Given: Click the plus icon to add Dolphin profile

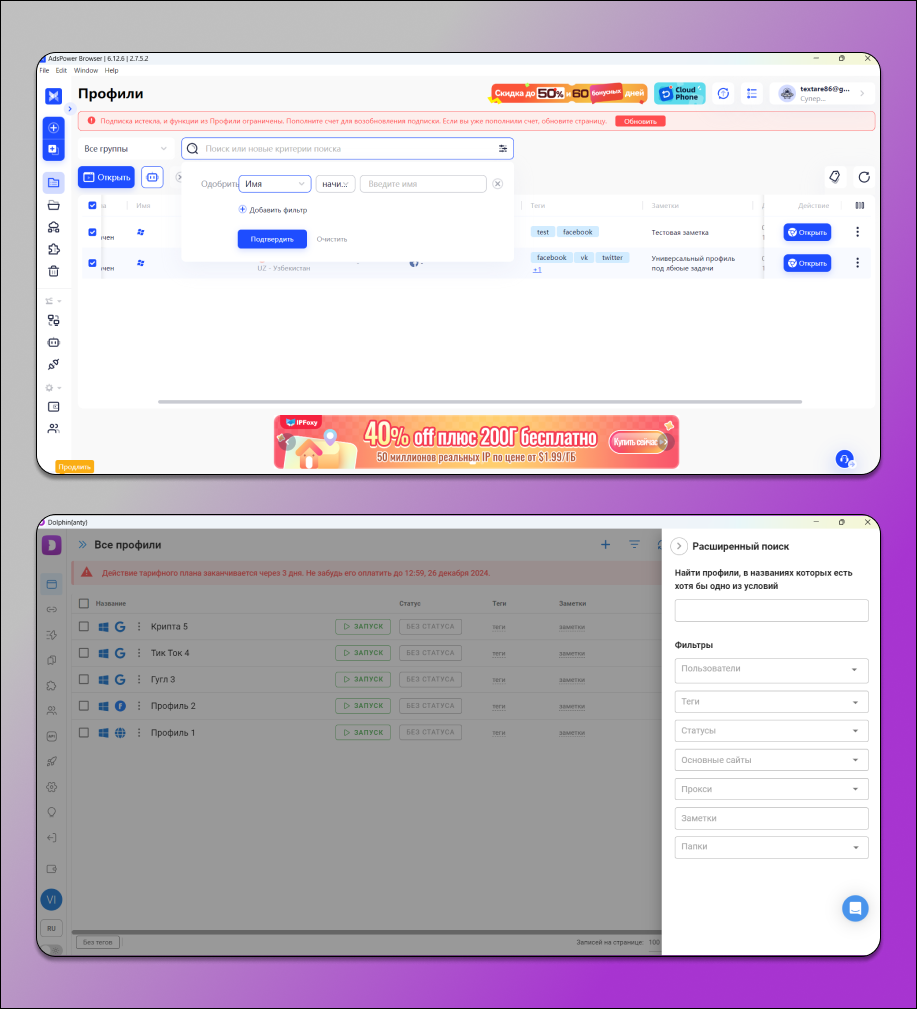Looking at the screenshot, I should click(605, 545).
